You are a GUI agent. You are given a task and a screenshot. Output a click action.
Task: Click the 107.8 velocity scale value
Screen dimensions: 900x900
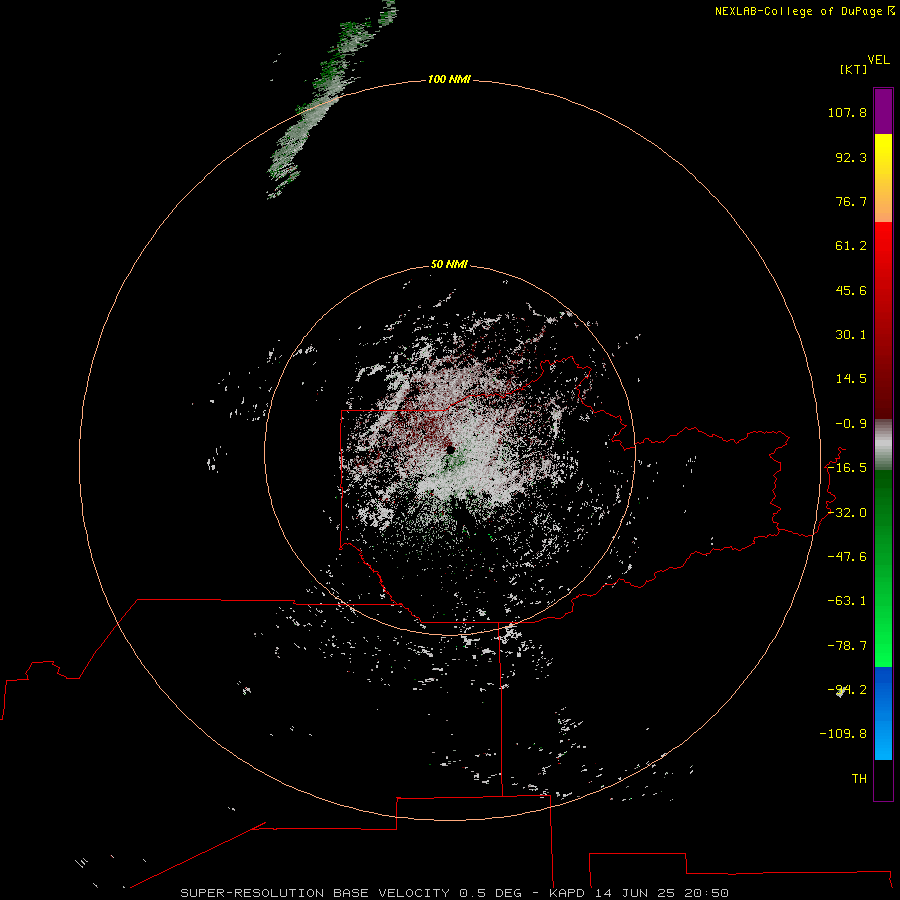coord(847,112)
